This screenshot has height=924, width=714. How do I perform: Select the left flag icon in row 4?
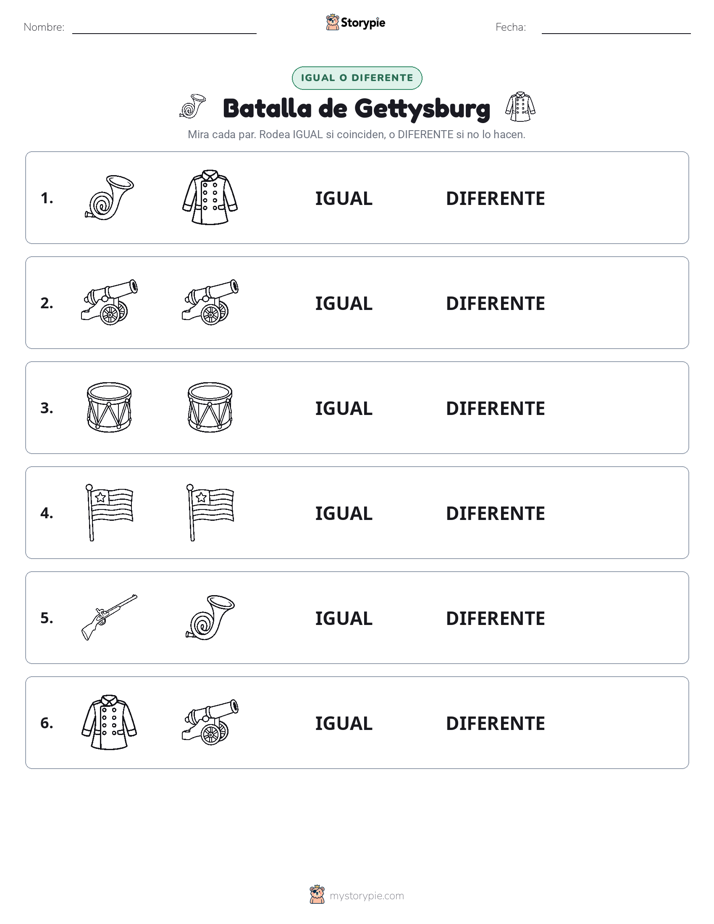(110, 512)
